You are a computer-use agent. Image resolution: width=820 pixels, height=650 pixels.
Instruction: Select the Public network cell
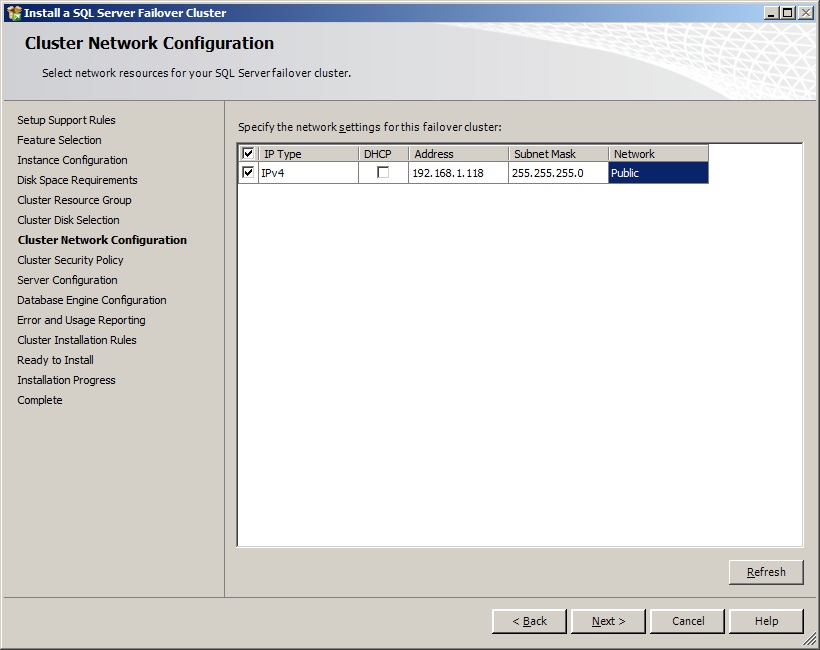[658, 173]
